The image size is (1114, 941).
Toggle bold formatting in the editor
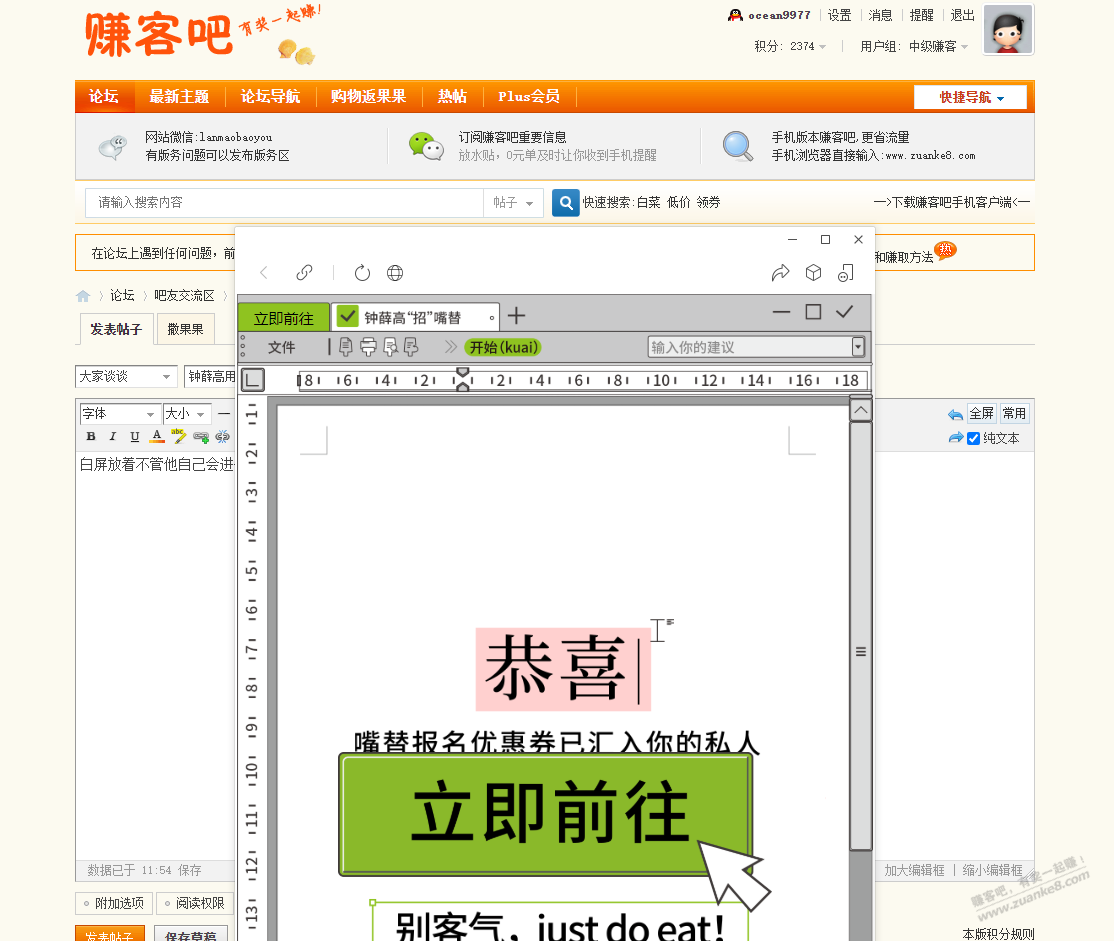[91, 436]
